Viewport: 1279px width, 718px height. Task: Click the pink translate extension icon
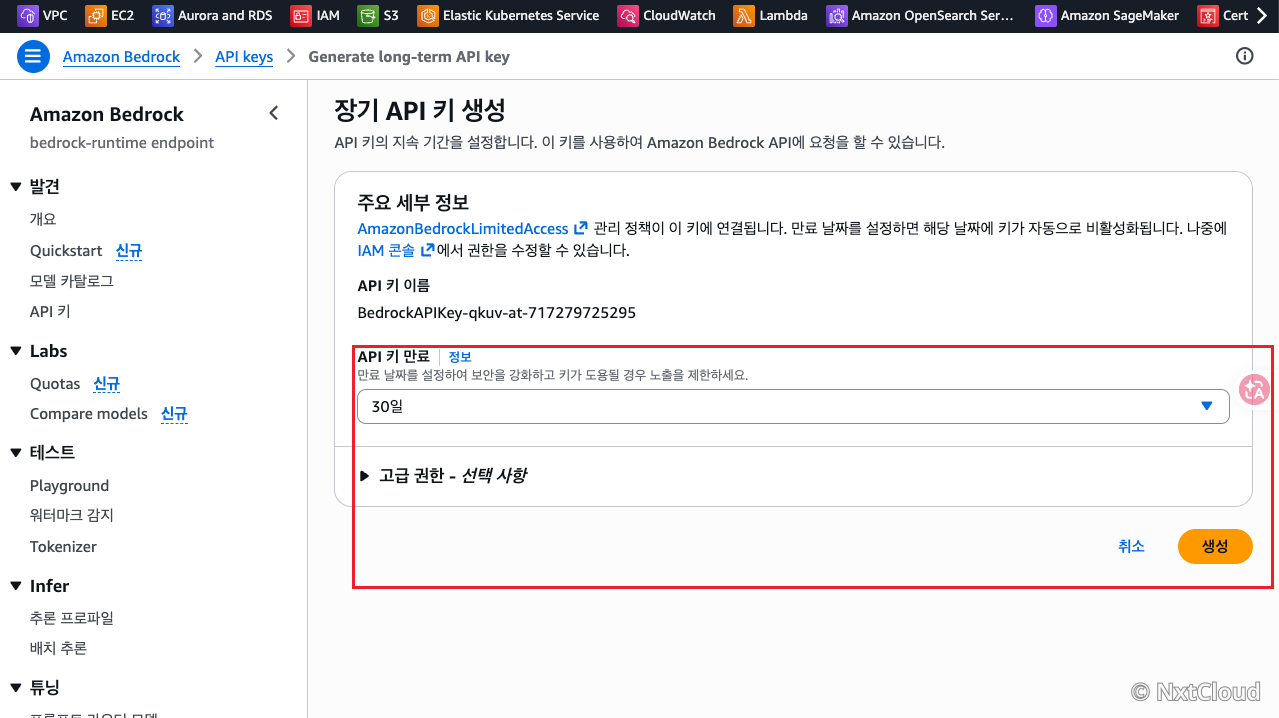point(1254,390)
